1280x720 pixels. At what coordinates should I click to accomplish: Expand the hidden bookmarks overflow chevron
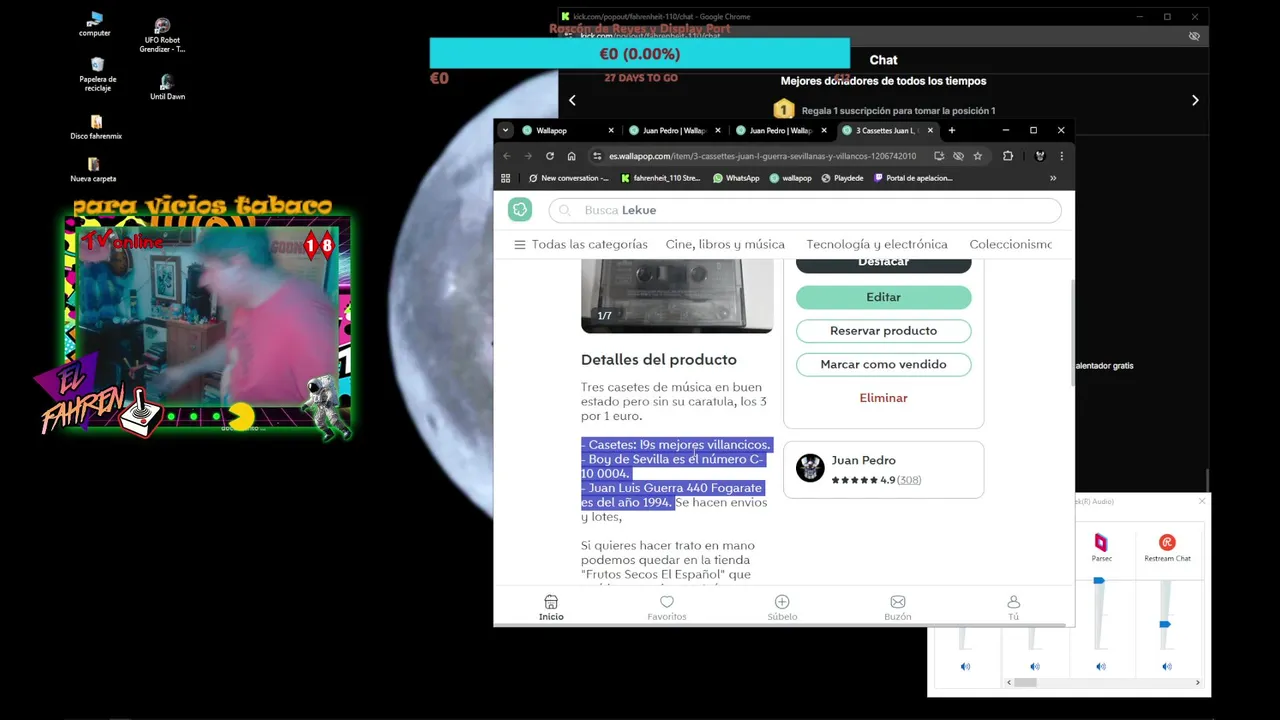coord(1052,178)
